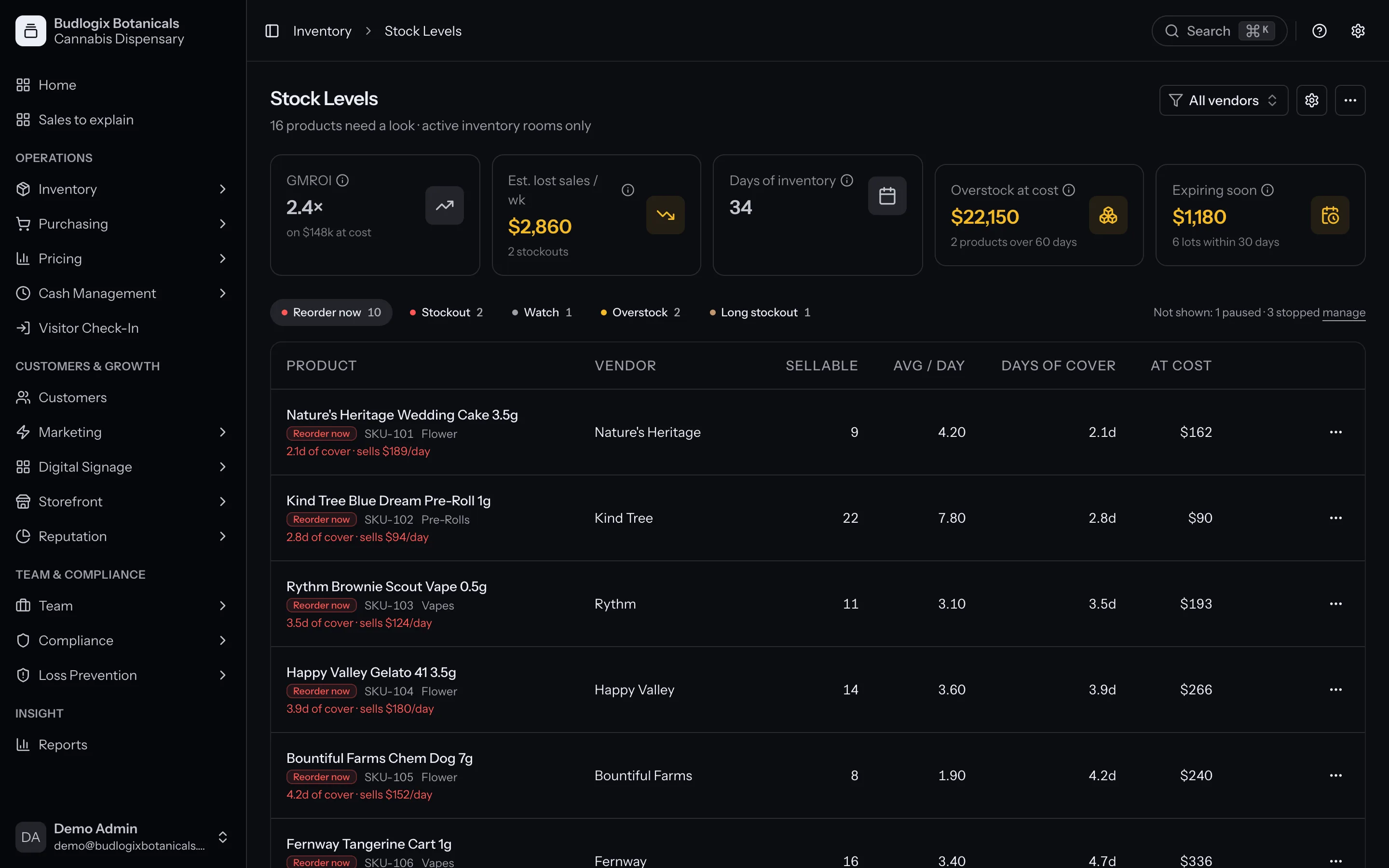
Task: Open Sales to explain in the sidebar
Action: [x=123, y=120]
